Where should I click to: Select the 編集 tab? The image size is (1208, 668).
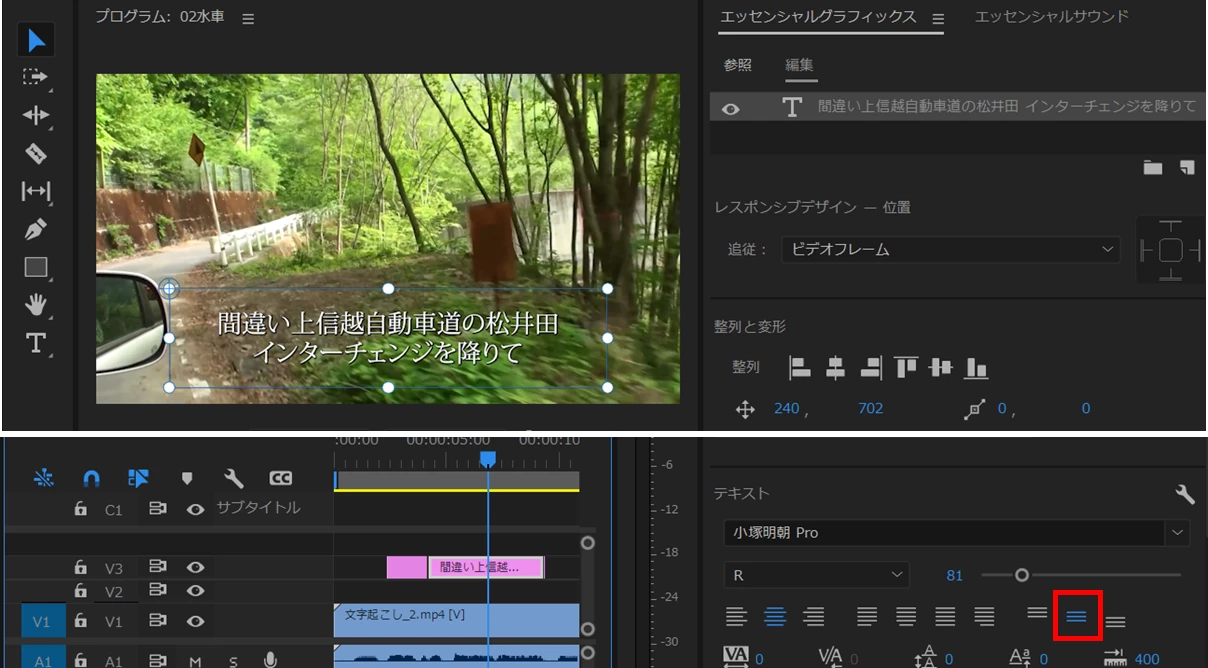[x=800, y=64]
